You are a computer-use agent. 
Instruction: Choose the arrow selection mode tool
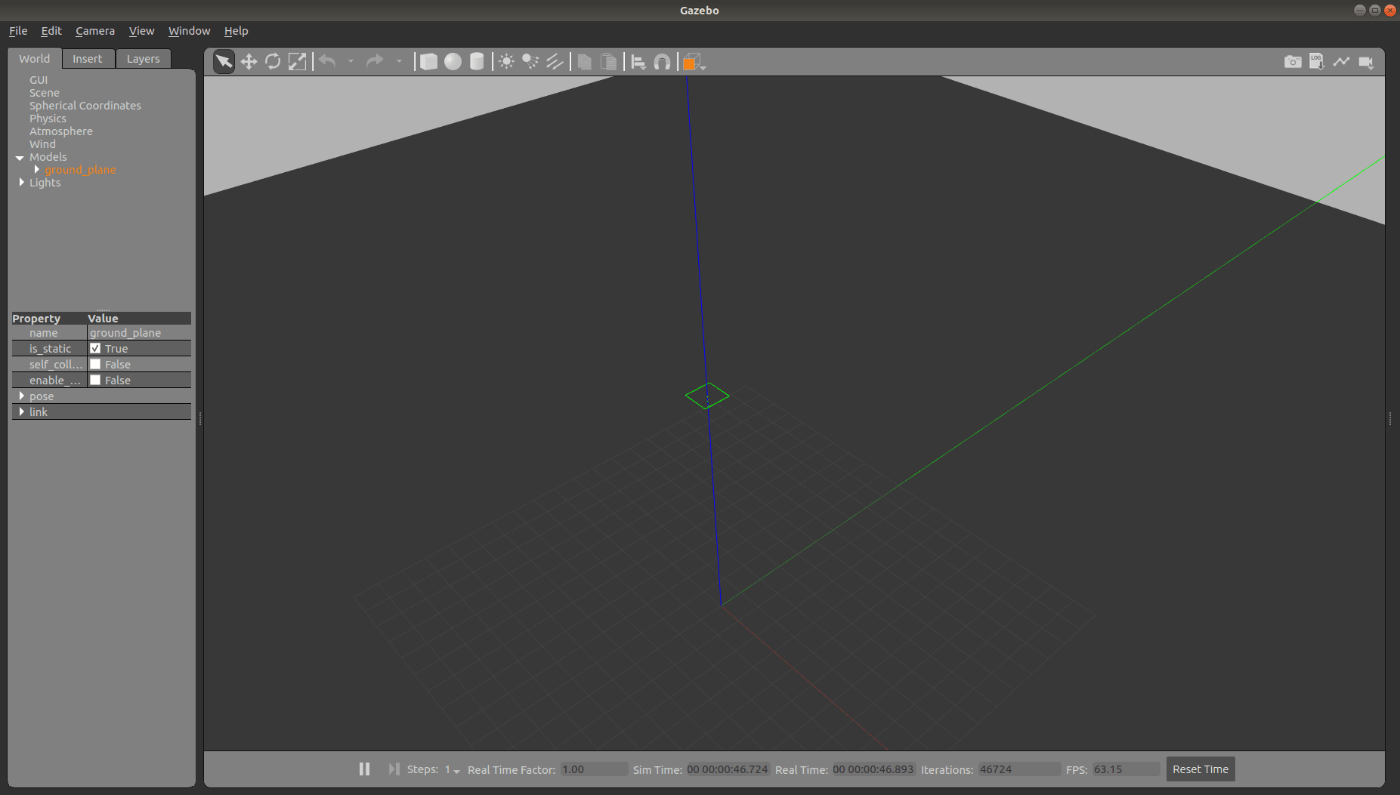click(224, 62)
